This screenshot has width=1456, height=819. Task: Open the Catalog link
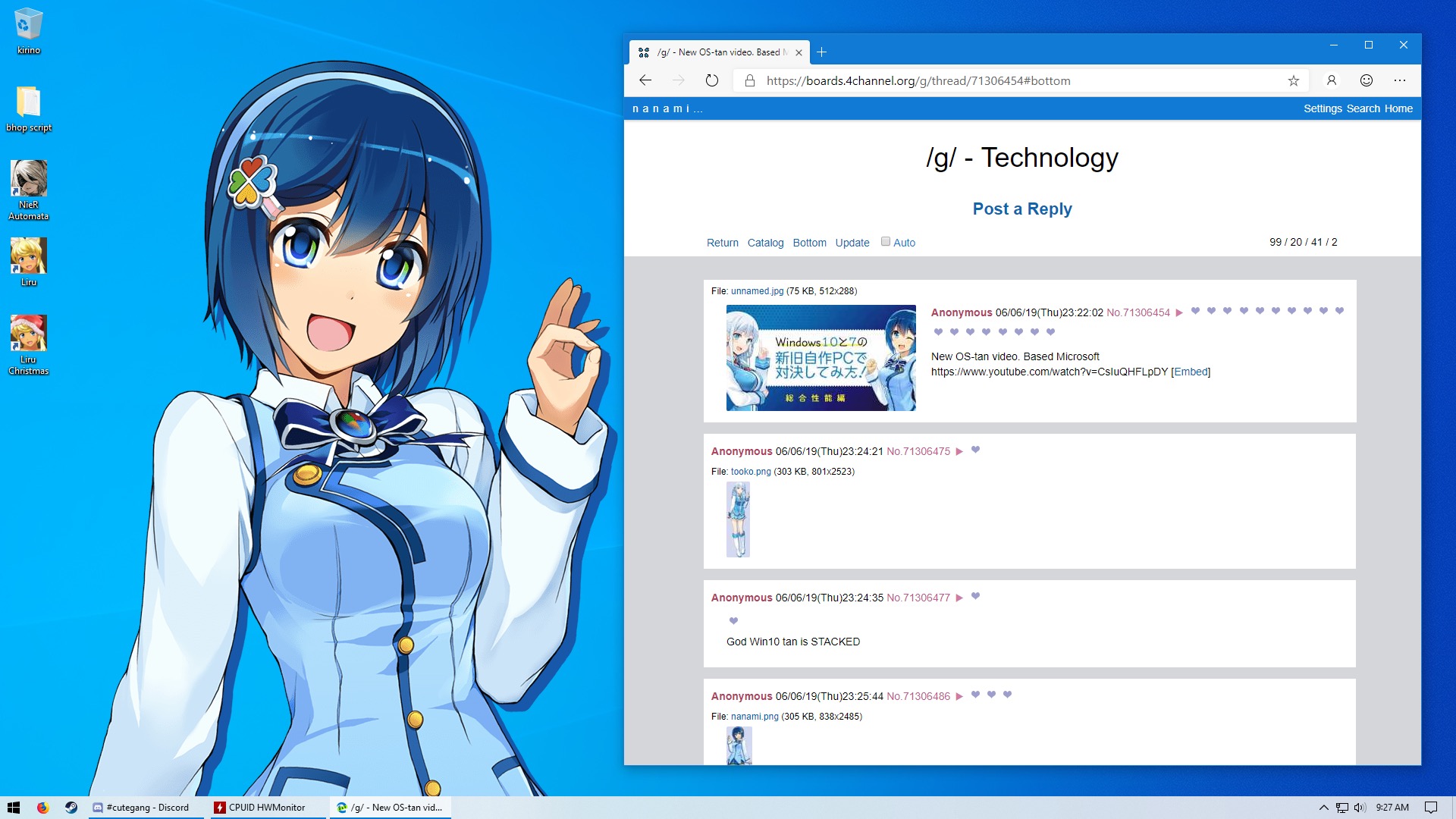pyautogui.click(x=765, y=243)
